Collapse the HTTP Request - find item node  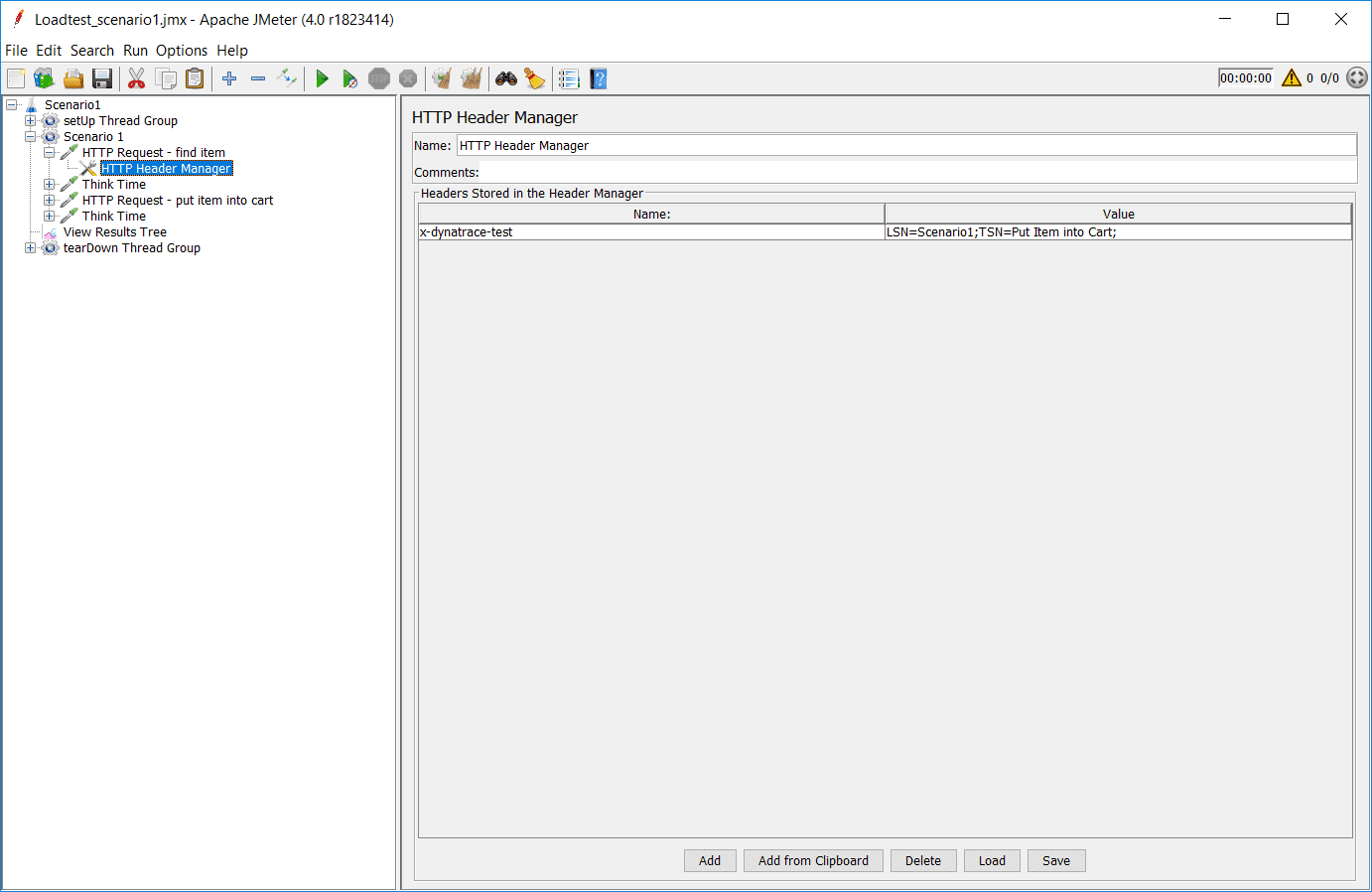(50, 152)
